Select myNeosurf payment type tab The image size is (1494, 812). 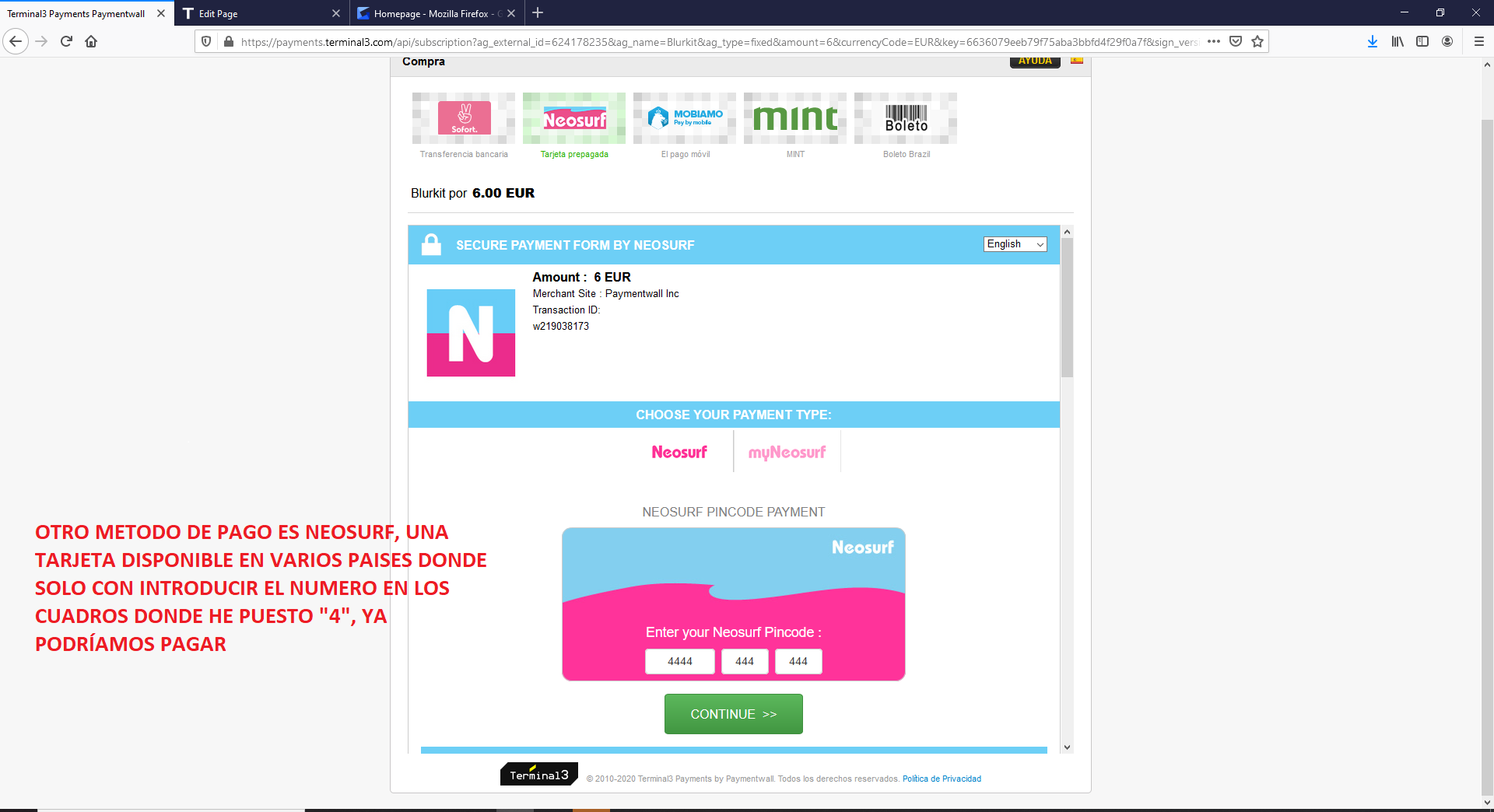787,452
